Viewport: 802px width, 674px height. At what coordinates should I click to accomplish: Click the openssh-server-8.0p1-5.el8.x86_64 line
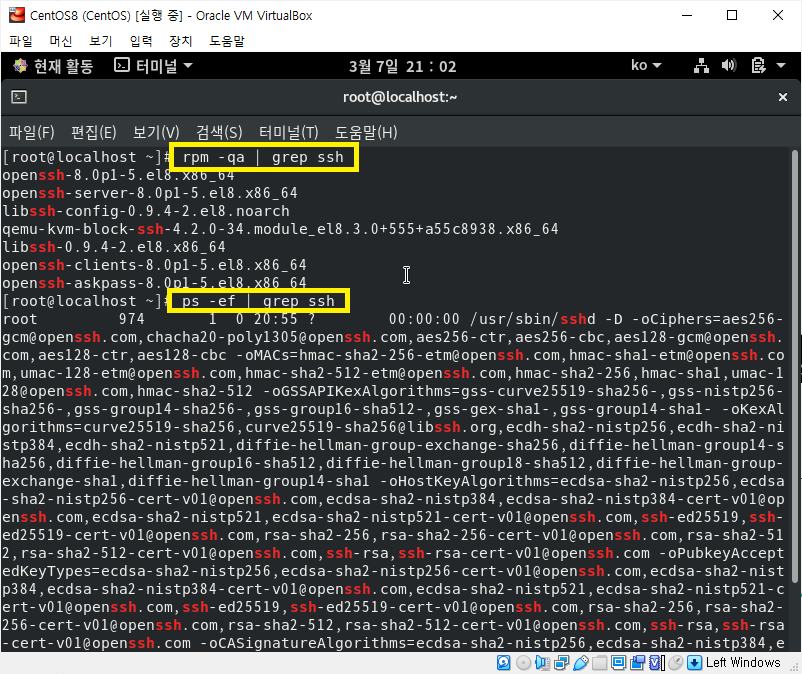pos(150,193)
